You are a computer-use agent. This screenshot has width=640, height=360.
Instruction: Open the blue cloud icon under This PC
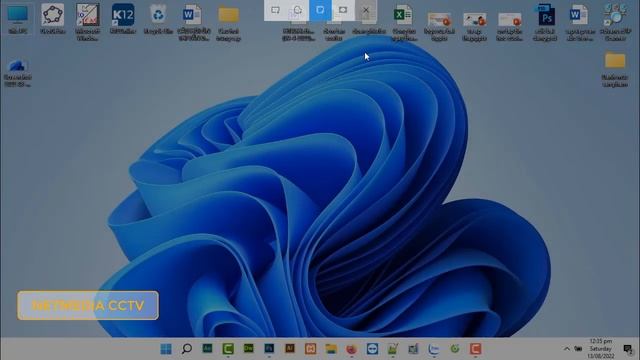[17, 73]
